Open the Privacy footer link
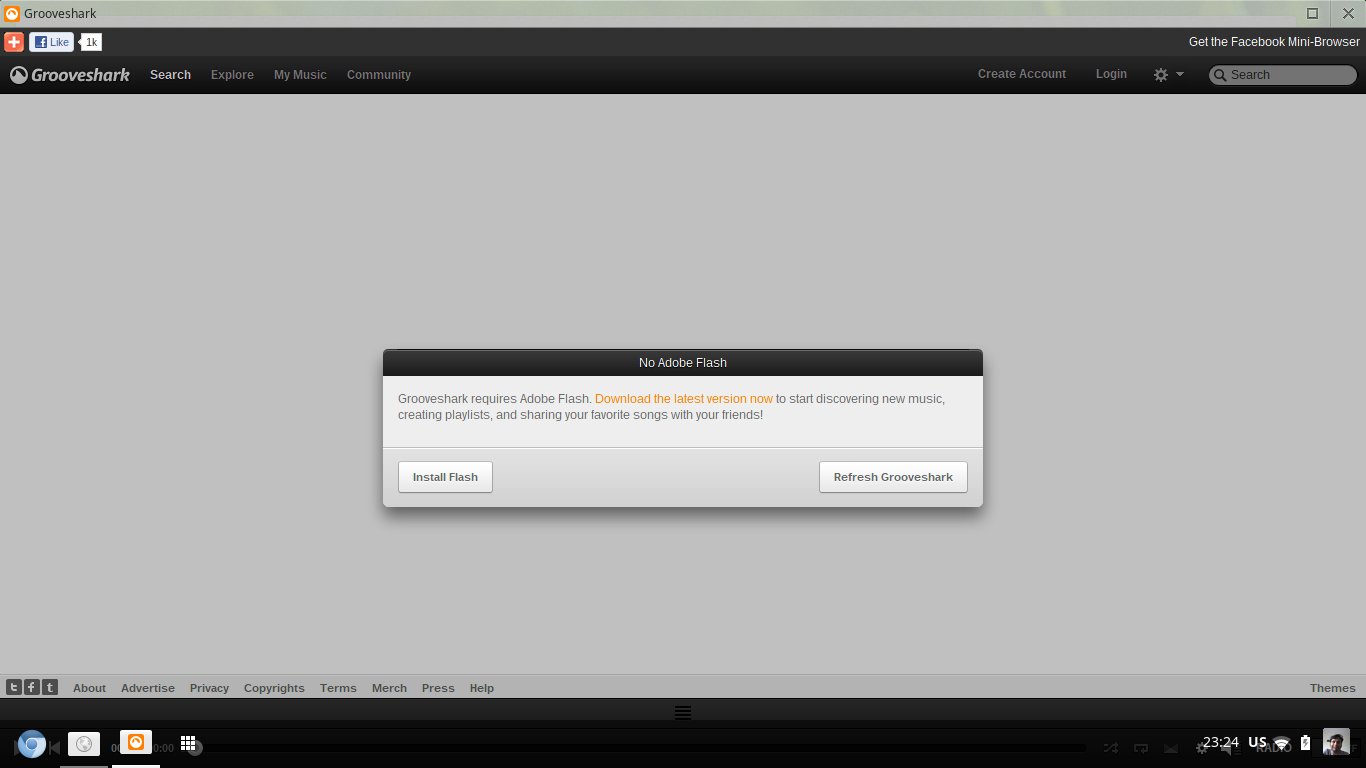This screenshot has width=1366, height=768. click(x=209, y=688)
